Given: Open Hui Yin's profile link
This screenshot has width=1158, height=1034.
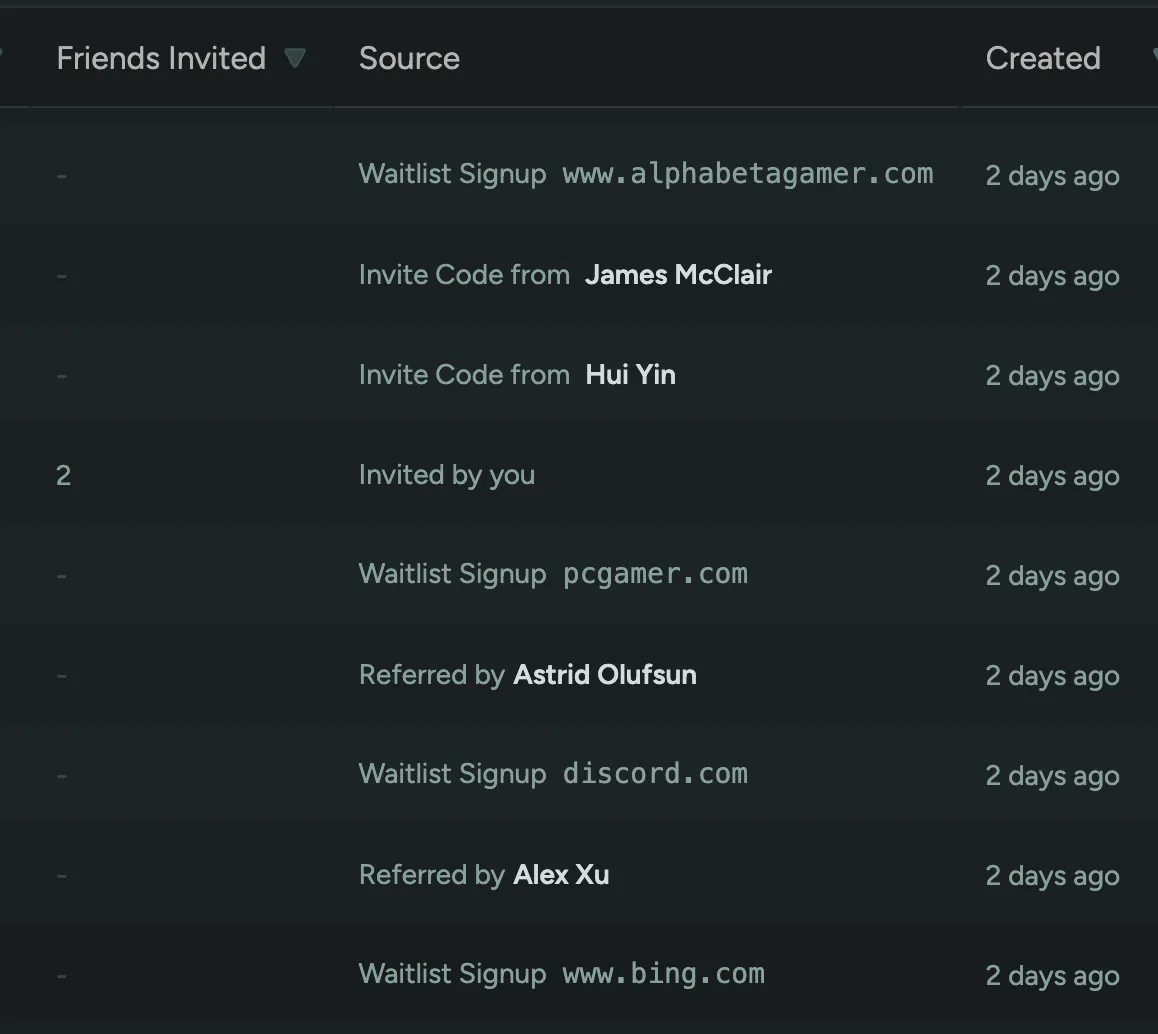Looking at the screenshot, I should click(x=630, y=375).
